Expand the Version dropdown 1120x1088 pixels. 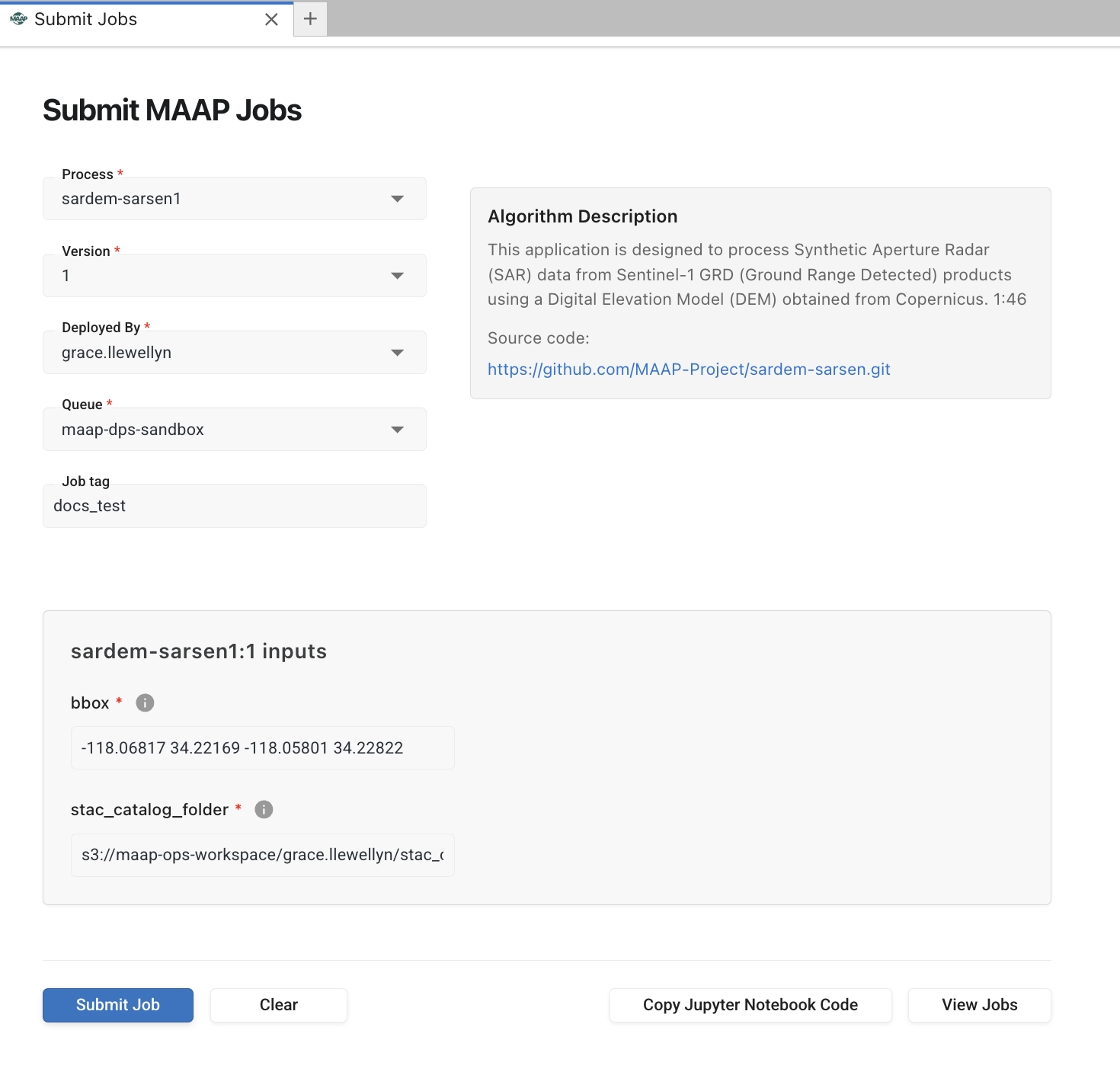pos(235,276)
